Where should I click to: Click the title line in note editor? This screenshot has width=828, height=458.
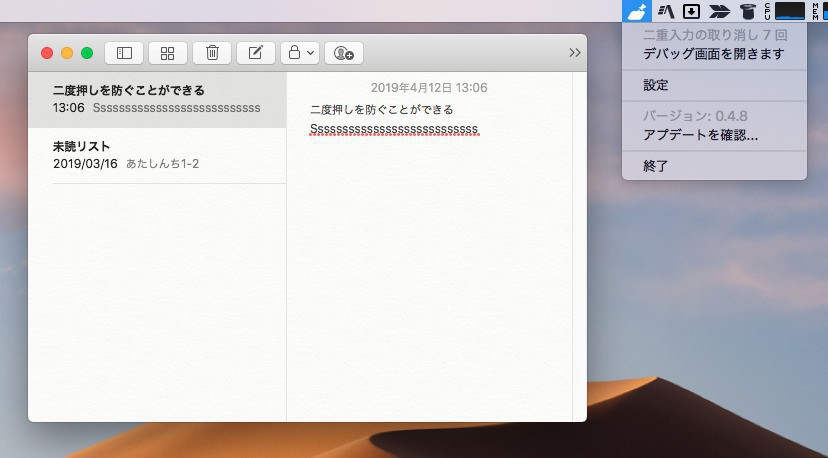382,109
